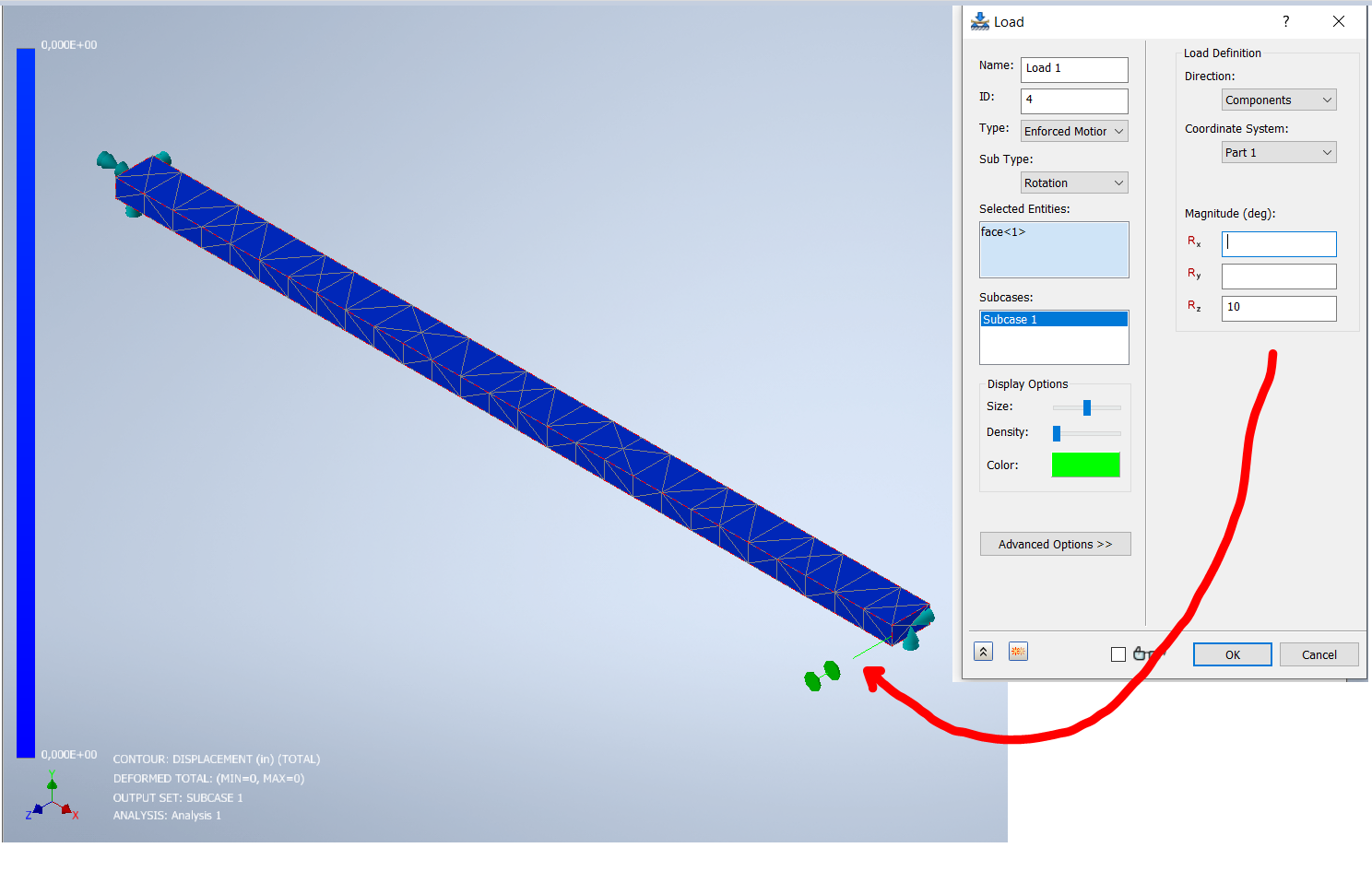Open the load display Color swatch

point(1085,465)
